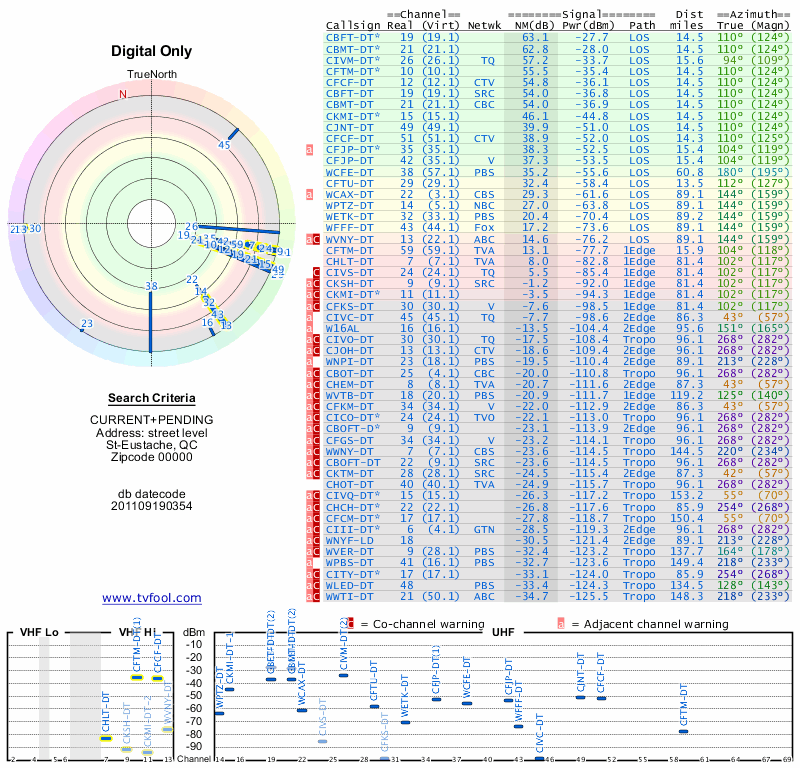
Task: Click the CFKM-DT callsign
Action: pos(349,407)
